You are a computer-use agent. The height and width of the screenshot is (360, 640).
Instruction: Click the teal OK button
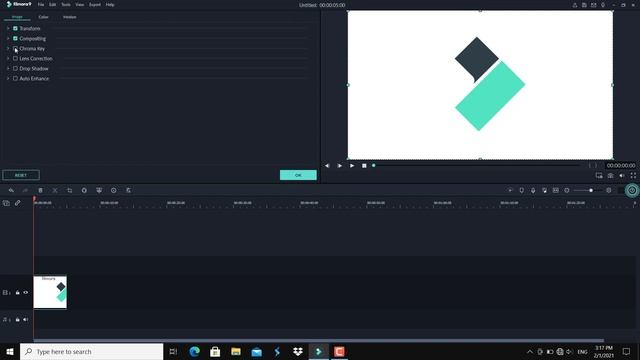(298, 175)
